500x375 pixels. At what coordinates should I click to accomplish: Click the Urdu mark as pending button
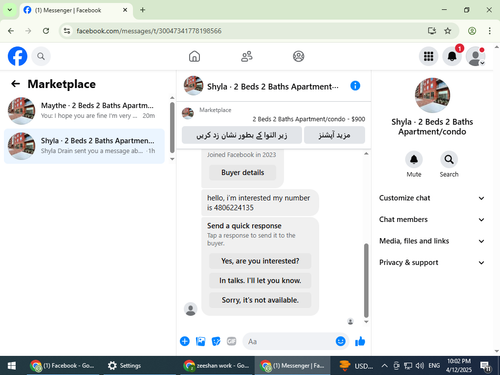point(242,135)
